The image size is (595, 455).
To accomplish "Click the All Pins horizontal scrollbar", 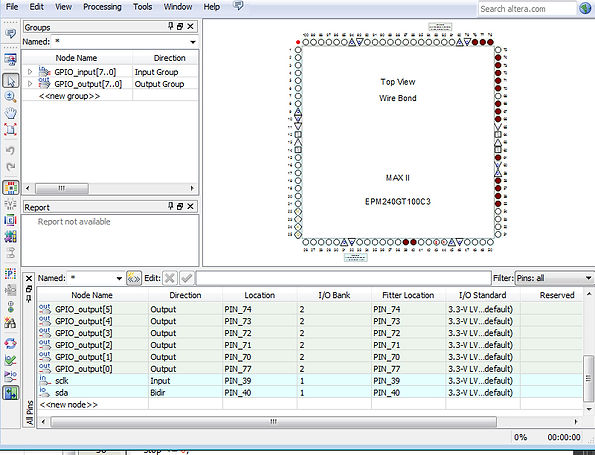I will 273,422.
